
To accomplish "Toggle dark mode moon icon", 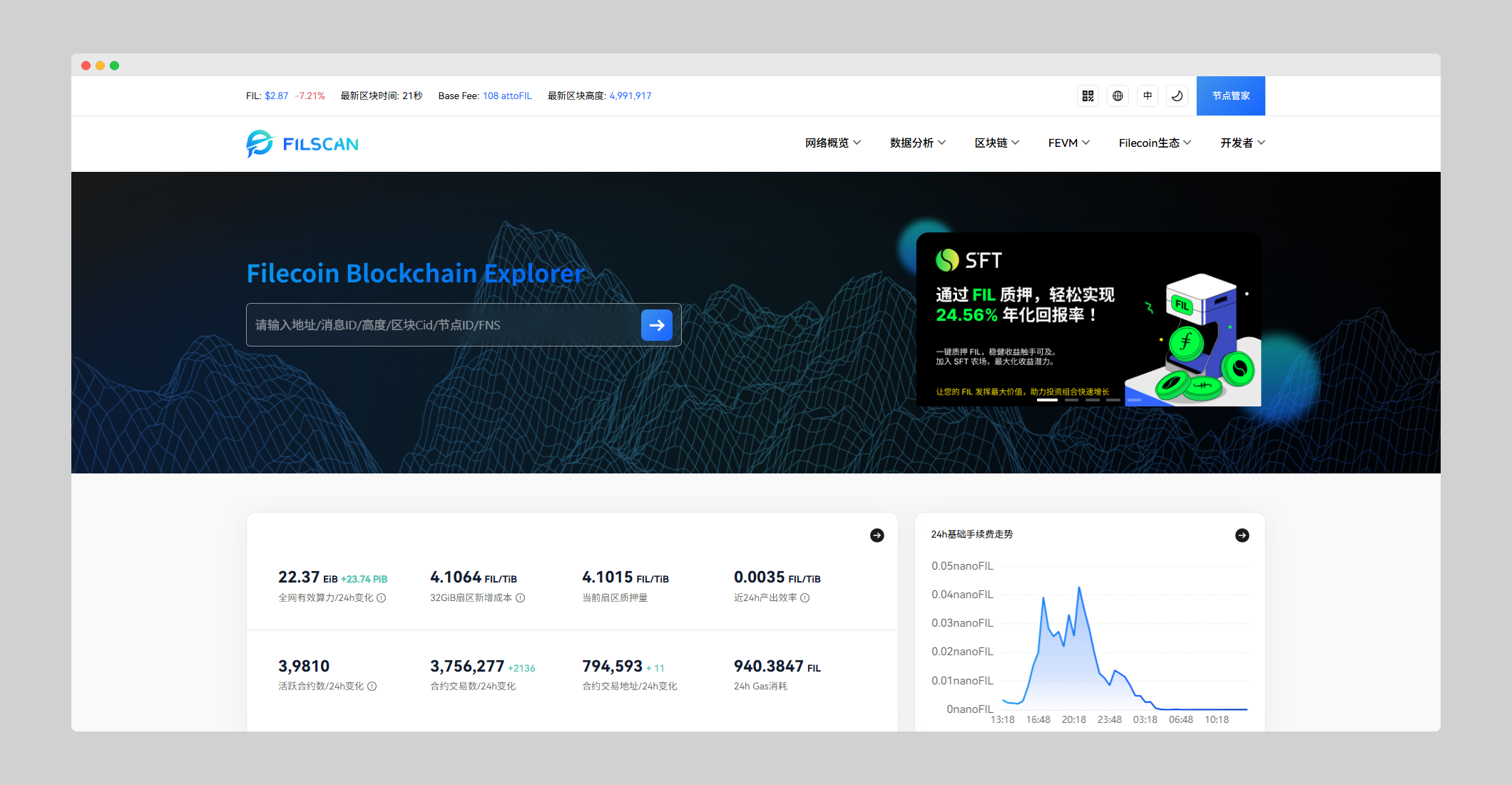I will (x=1178, y=96).
